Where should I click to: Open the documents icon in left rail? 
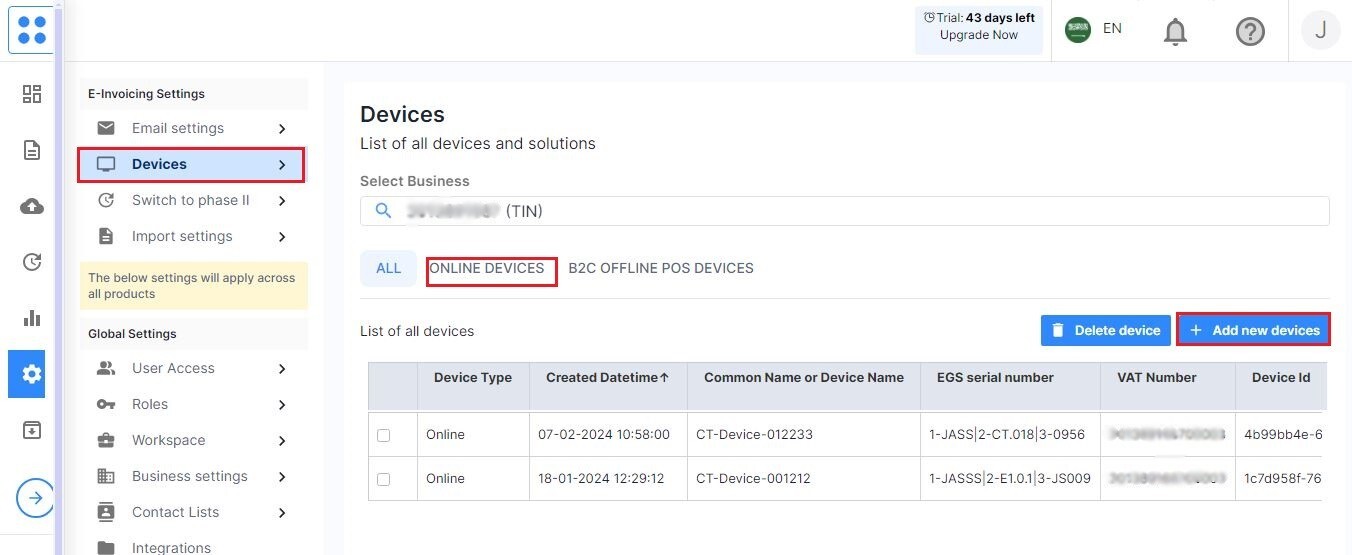[x=32, y=150]
